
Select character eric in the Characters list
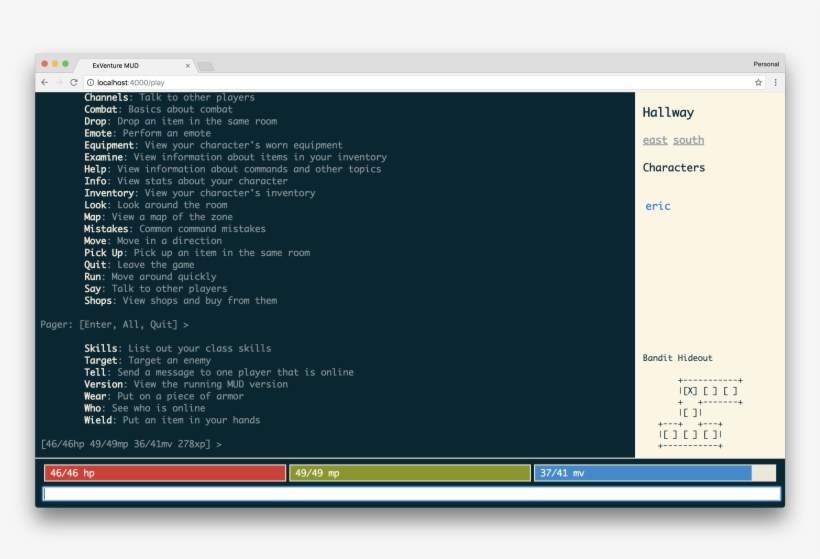click(657, 206)
